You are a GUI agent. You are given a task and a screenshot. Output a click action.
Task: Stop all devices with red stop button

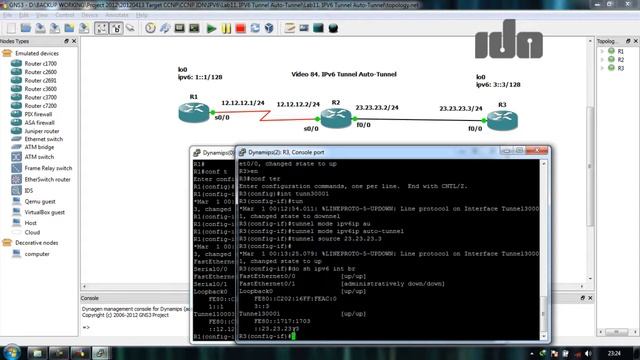point(240,28)
